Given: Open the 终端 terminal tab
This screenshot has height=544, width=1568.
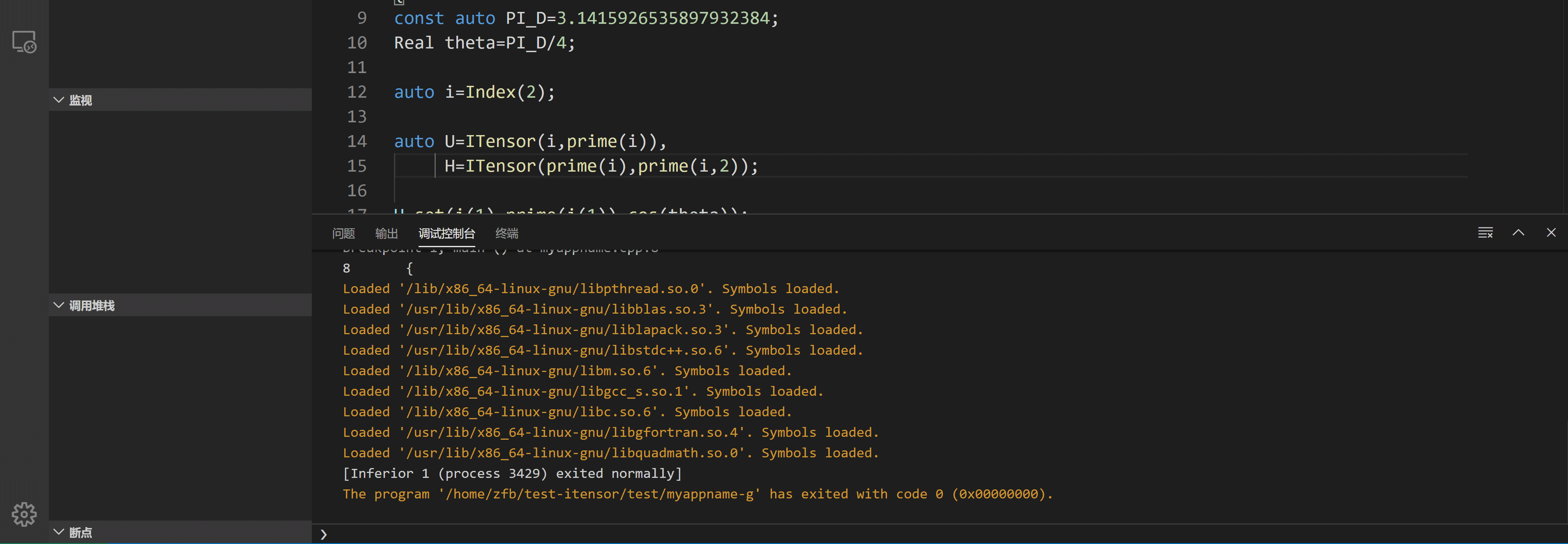Looking at the screenshot, I should pyautogui.click(x=507, y=233).
